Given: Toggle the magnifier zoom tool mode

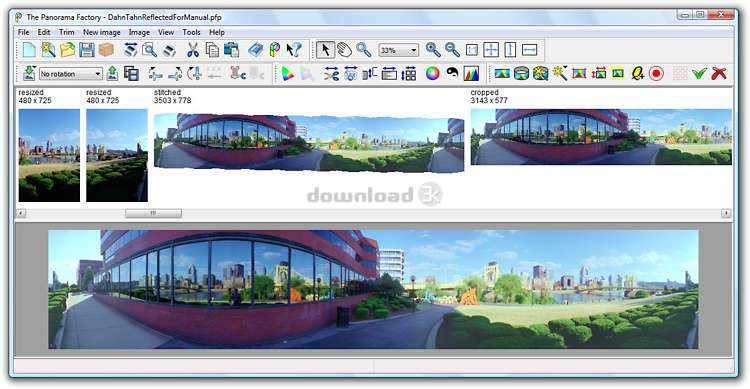Looking at the screenshot, I should coord(364,50).
